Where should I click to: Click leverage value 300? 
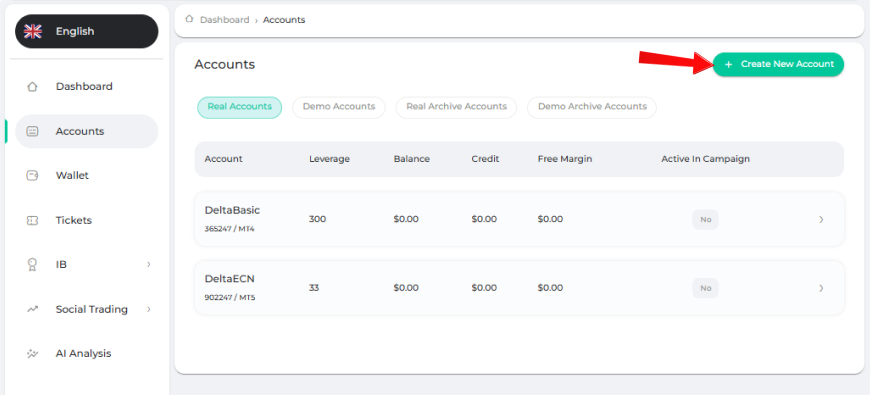pyautogui.click(x=317, y=219)
